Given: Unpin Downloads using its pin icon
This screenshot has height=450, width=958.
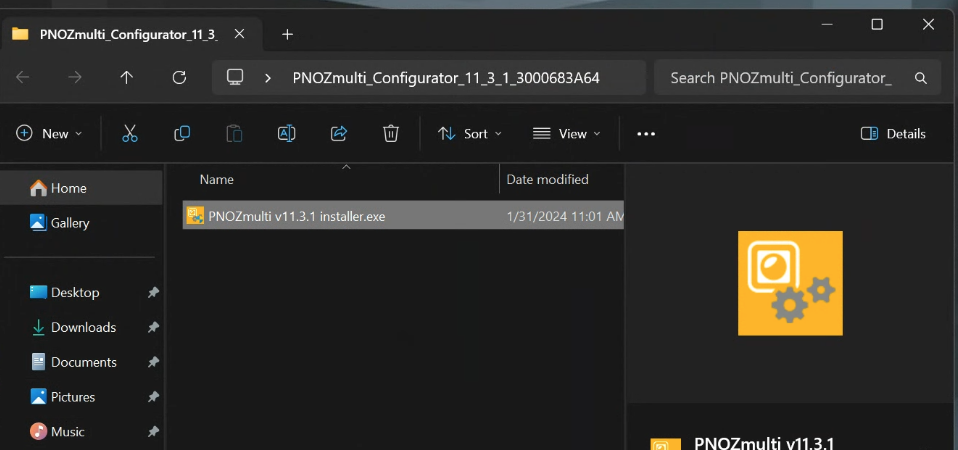Looking at the screenshot, I should coord(153,327).
